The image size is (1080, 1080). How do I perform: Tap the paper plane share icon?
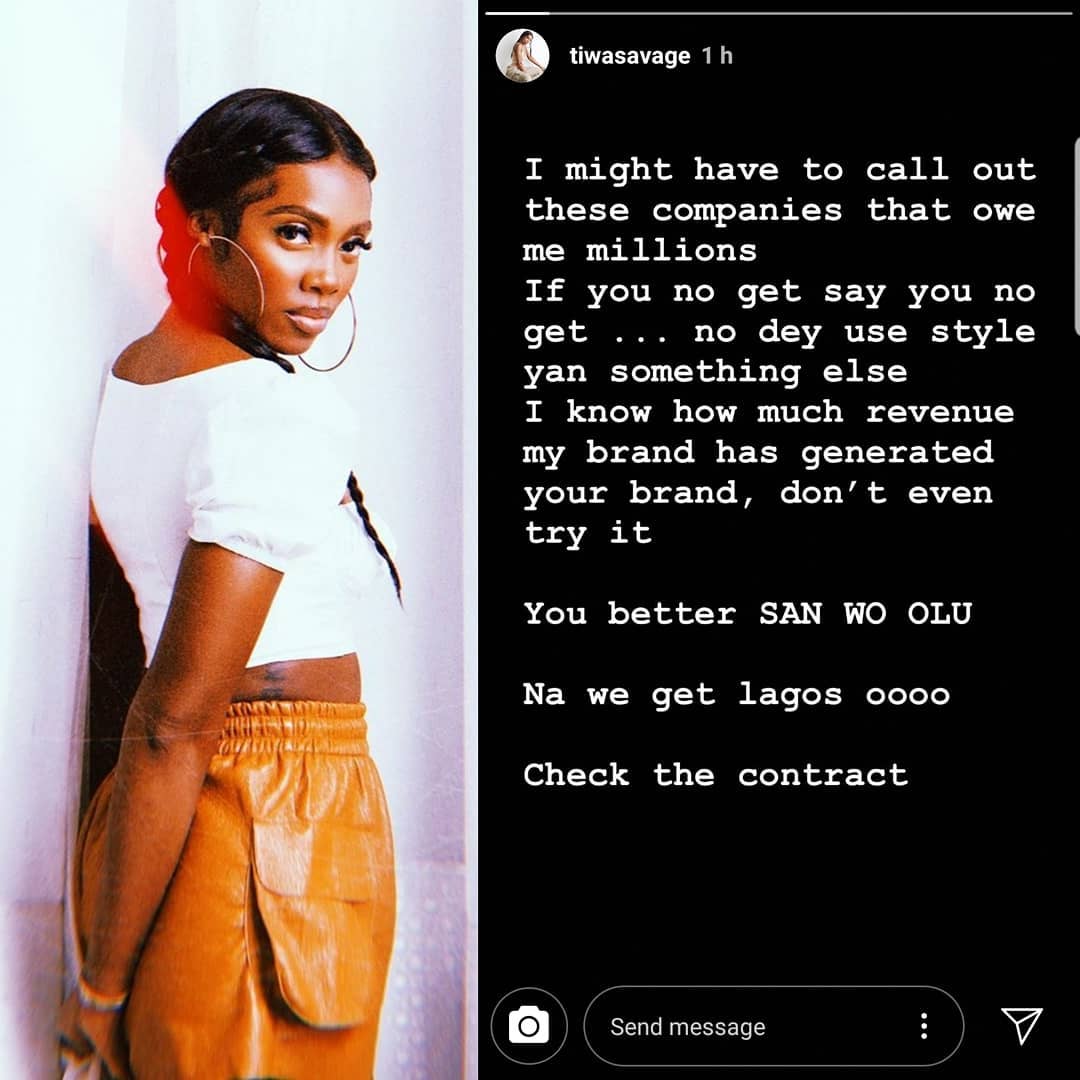[x=1021, y=1026]
